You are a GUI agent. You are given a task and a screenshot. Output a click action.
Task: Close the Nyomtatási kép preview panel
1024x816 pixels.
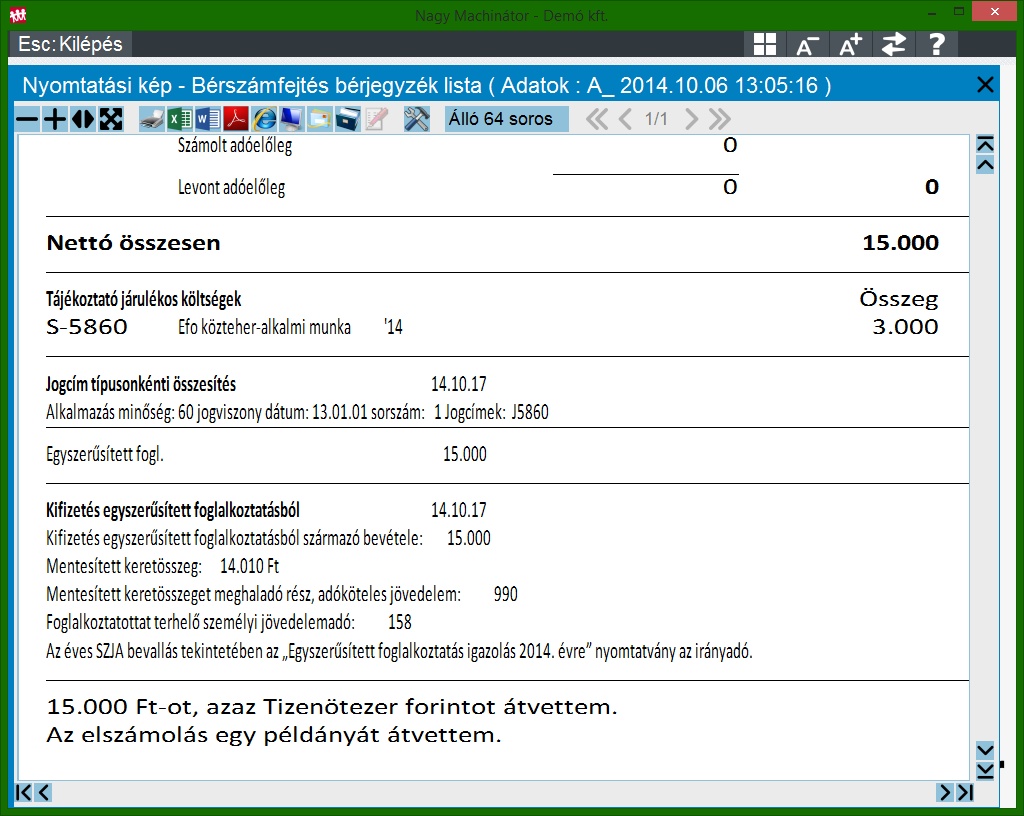[x=985, y=85]
